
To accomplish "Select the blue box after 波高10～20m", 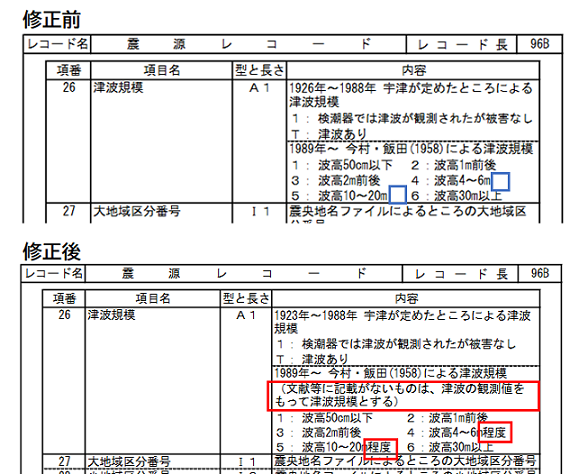I will point(398,195).
